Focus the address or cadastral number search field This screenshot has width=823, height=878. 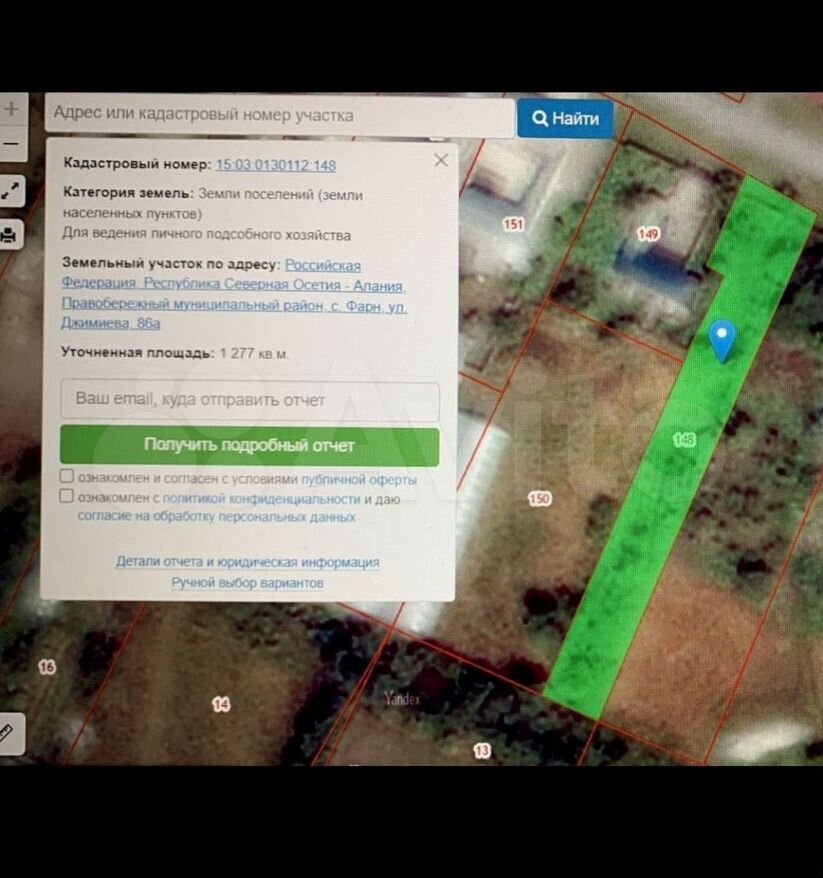[x=278, y=116]
